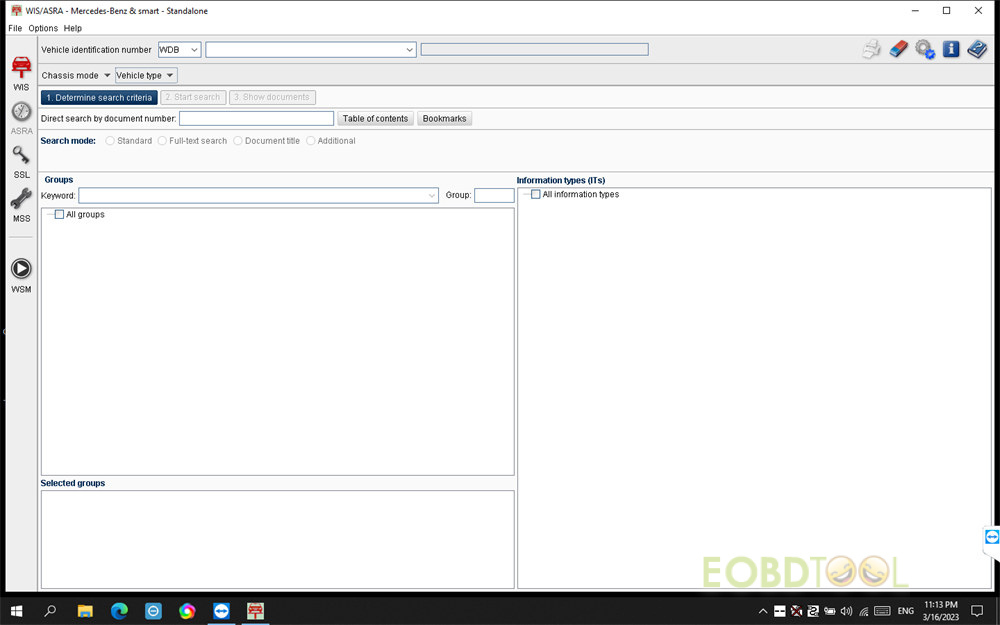
Task: Select the 3. Show documents step
Action: click(x=272, y=97)
